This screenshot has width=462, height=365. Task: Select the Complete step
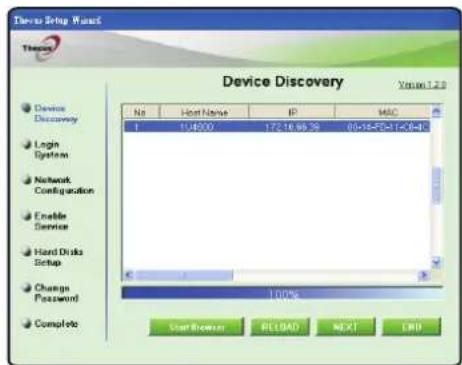pos(56,324)
